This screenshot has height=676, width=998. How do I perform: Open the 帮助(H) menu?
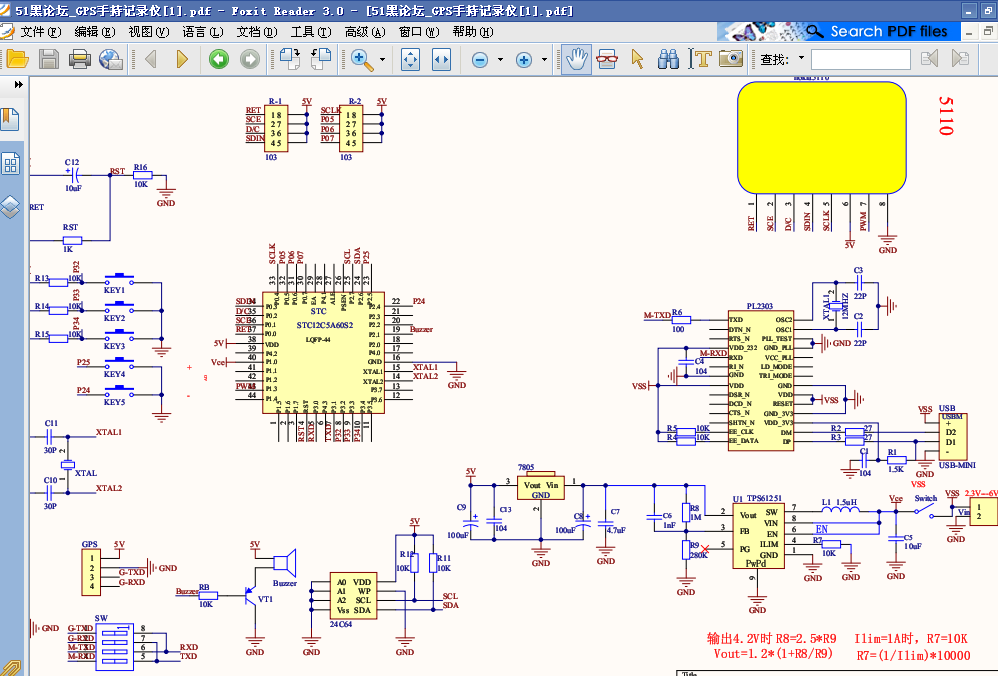coord(473,32)
